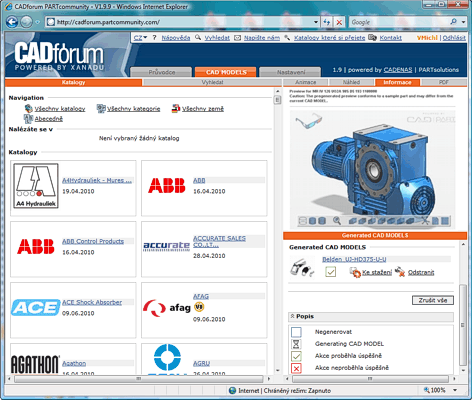Click the Internet globe icon in status bar
The width and height of the screenshot is (472, 400).
[x=233, y=390]
